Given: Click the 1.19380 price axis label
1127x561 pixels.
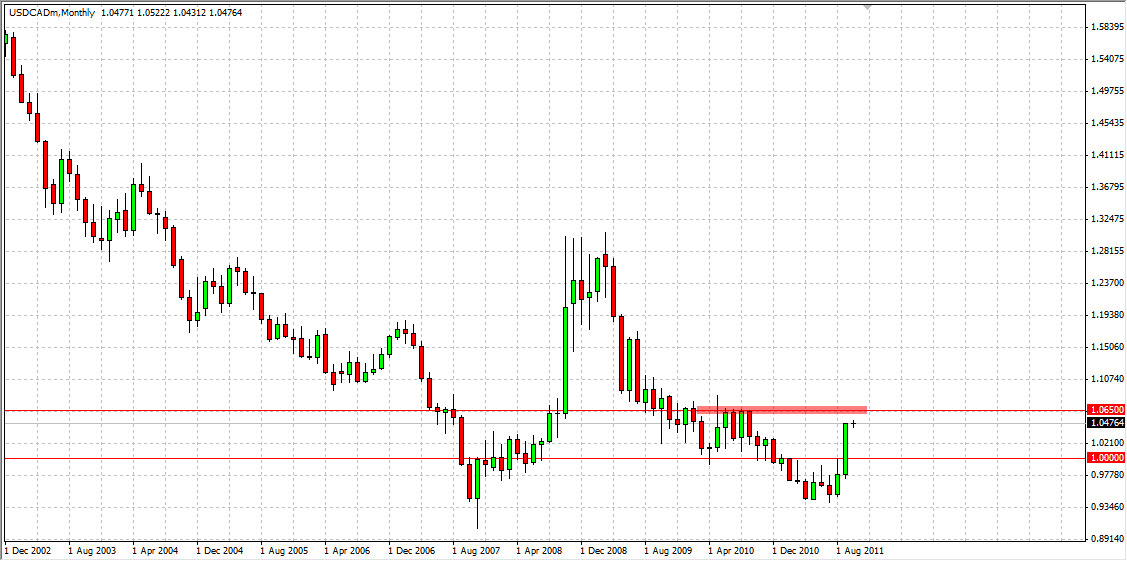Looking at the screenshot, I should (1107, 315).
